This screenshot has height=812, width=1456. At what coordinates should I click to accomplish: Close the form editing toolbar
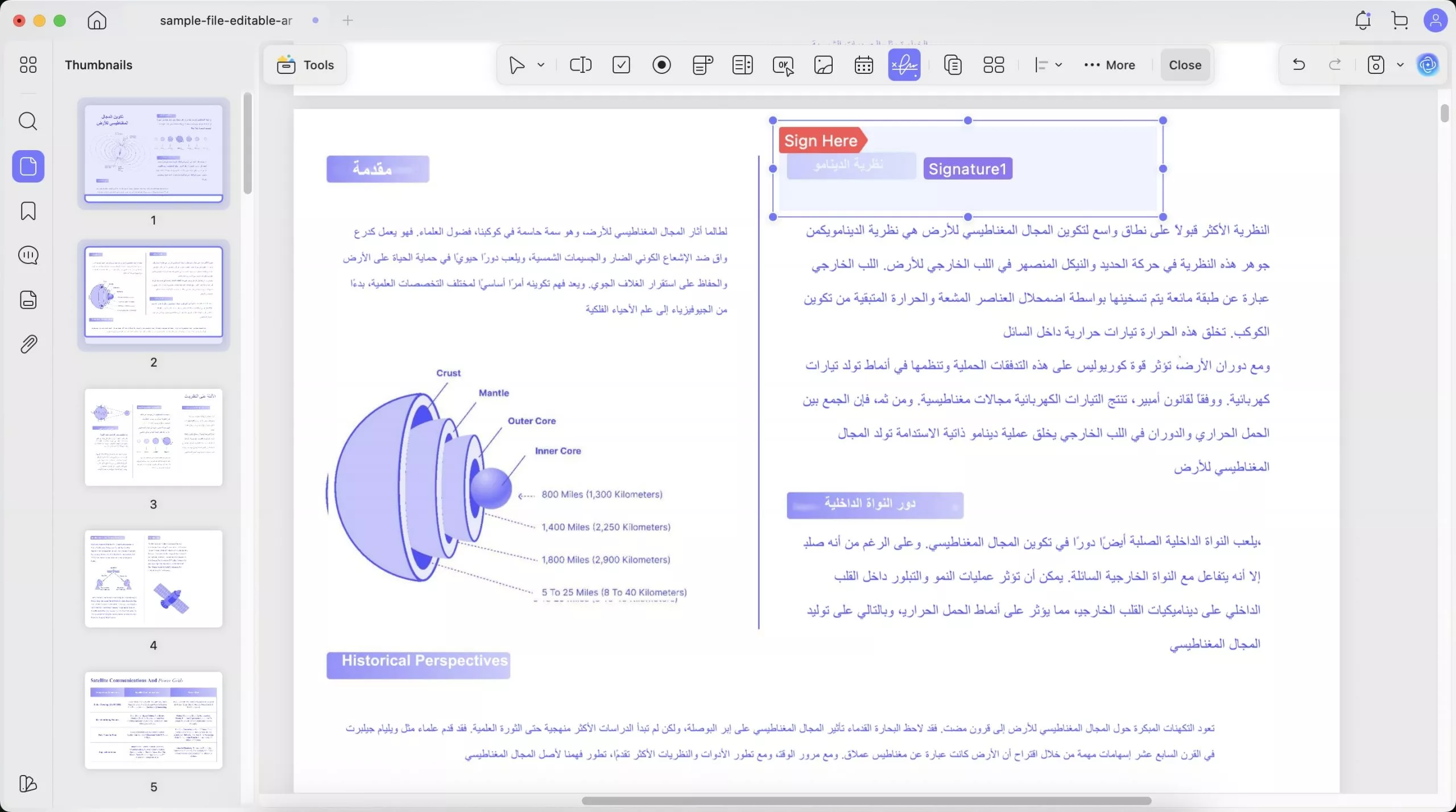(x=1185, y=65)
